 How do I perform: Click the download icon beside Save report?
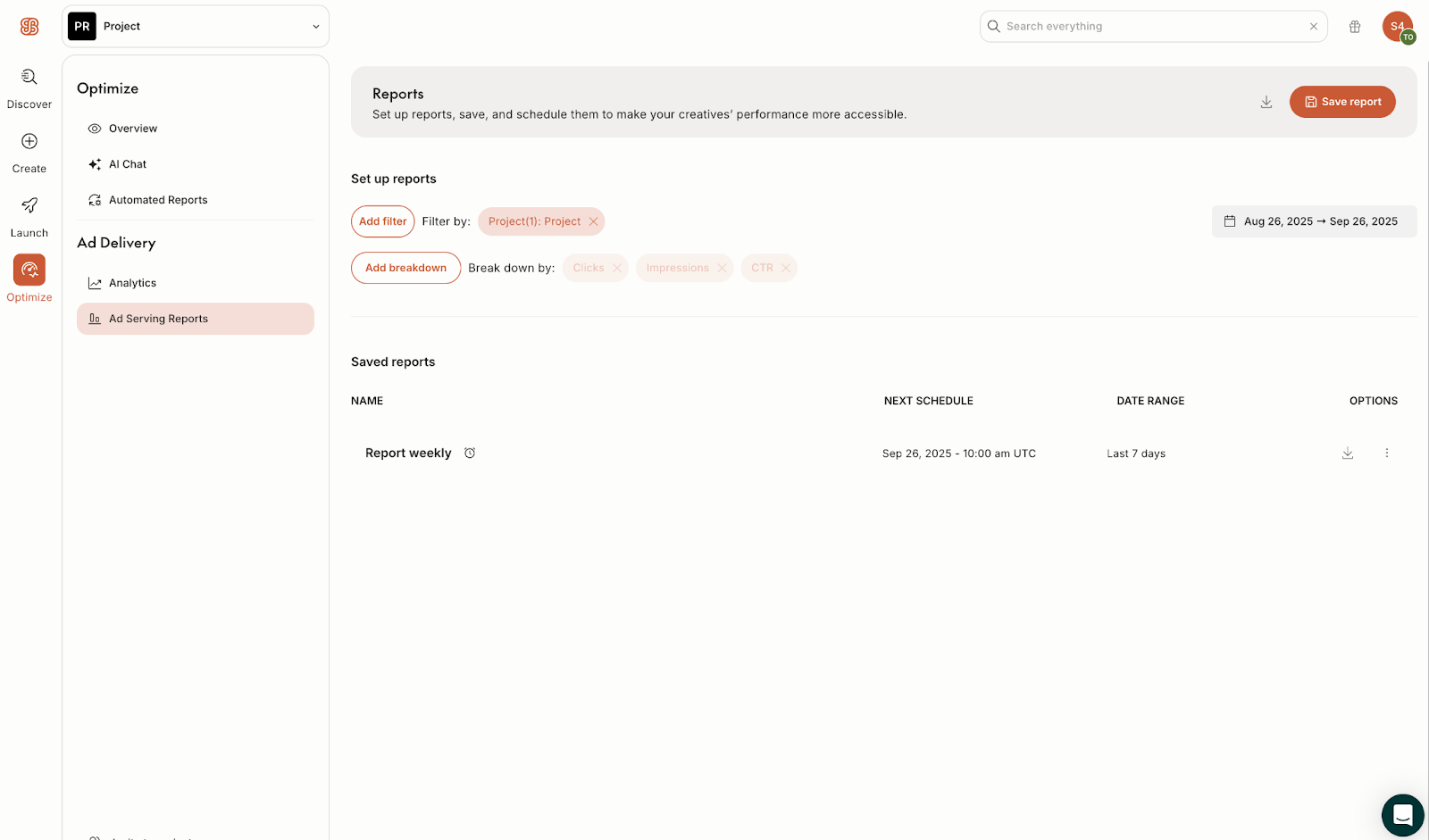tap(1266, 103)
